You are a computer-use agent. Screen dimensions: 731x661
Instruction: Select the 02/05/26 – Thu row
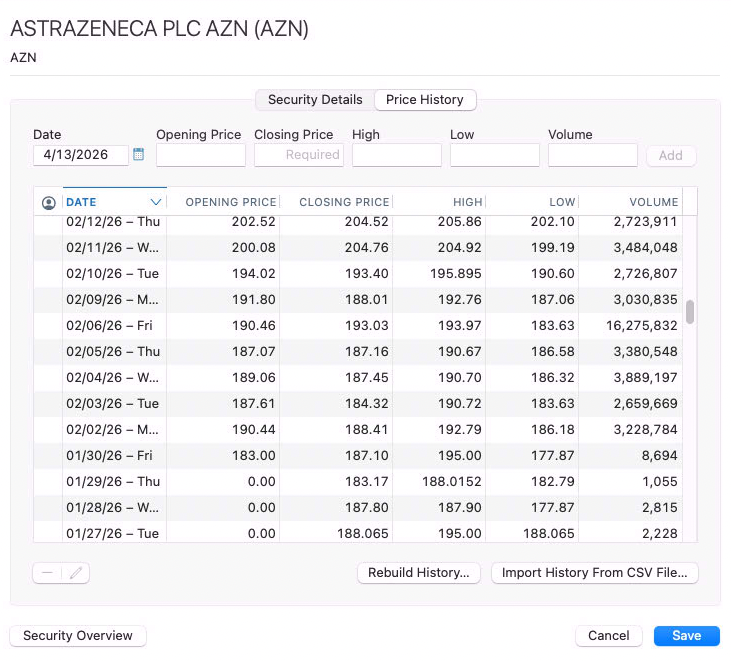[x=358, y=352]
